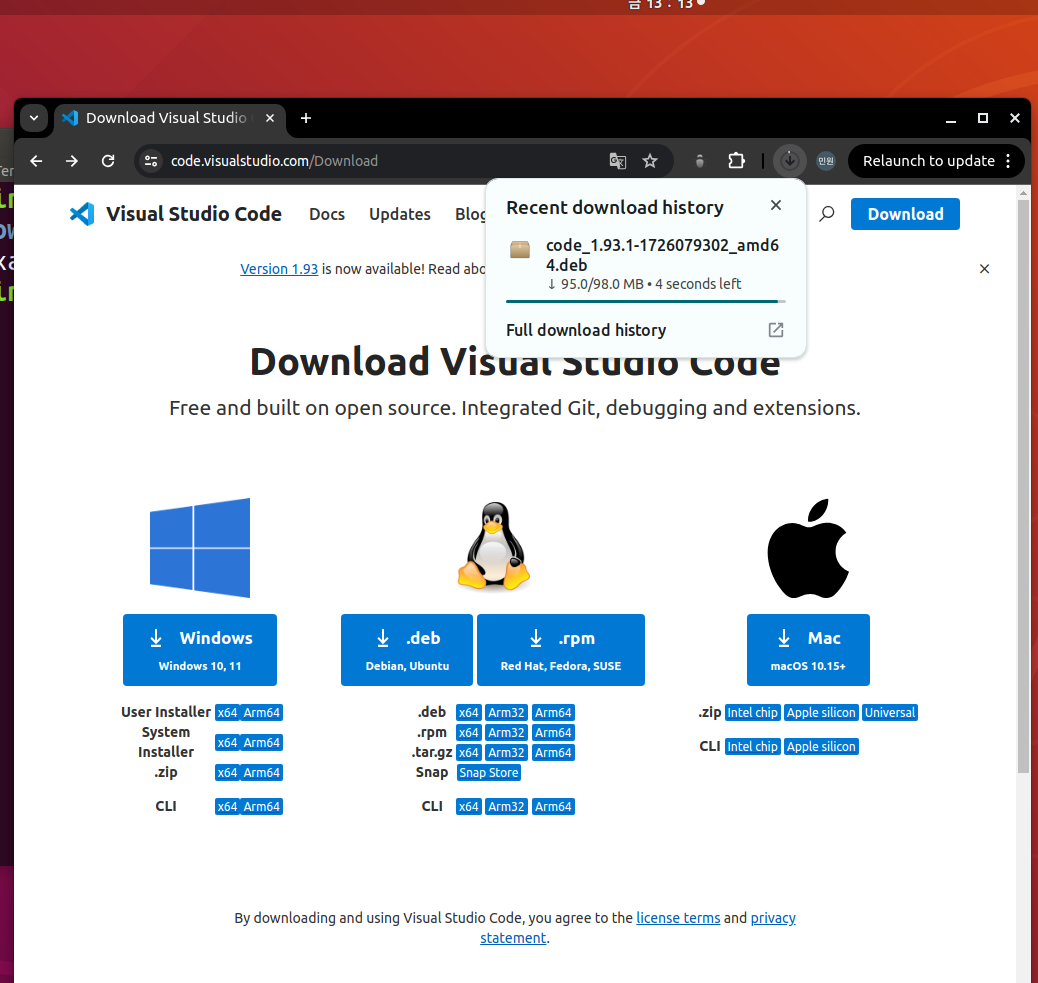Open a new tab with plus icon
The height and width of the screenshot is (983, 1038).
306,118
